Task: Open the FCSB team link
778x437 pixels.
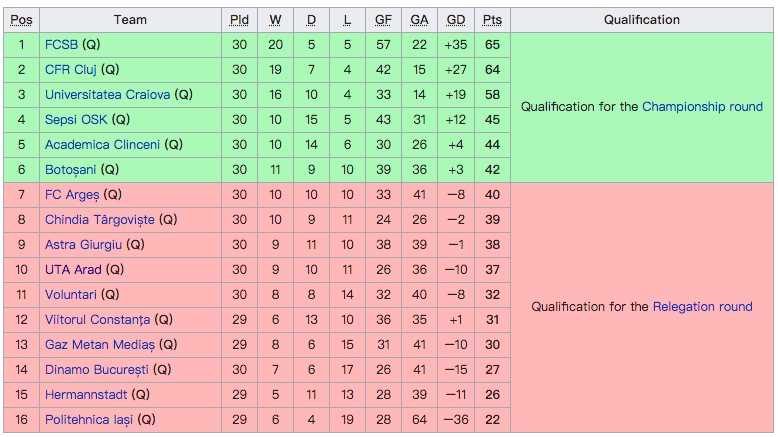Action: pos(61,45)
